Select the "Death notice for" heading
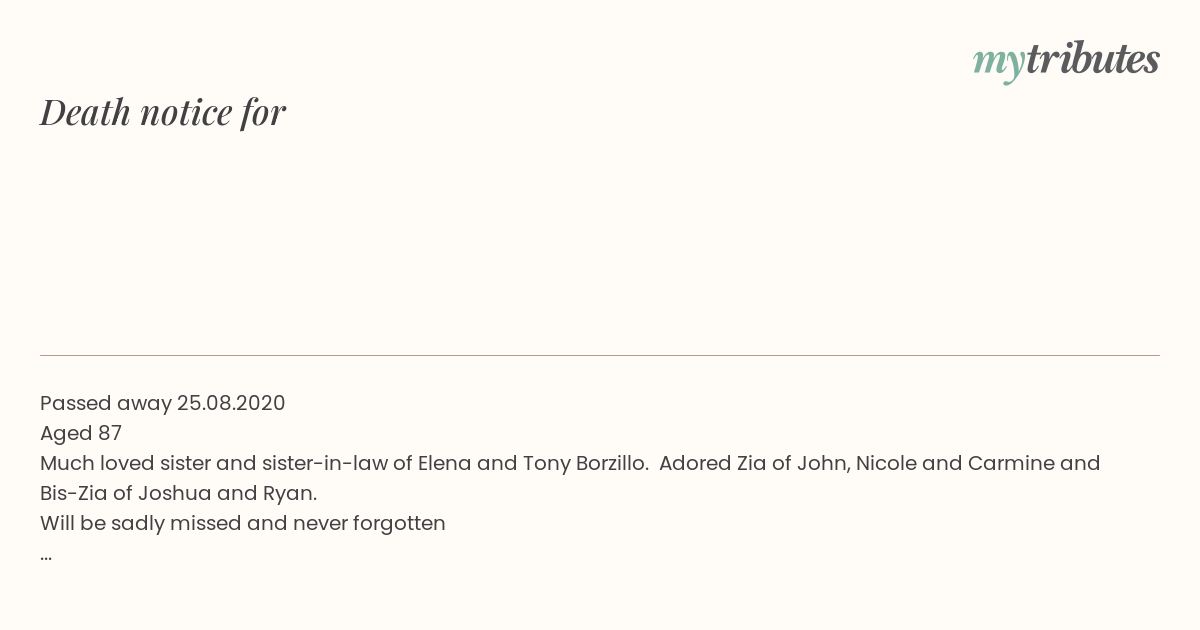Screen dimensions: 1200x630 [x=163, y=112]
